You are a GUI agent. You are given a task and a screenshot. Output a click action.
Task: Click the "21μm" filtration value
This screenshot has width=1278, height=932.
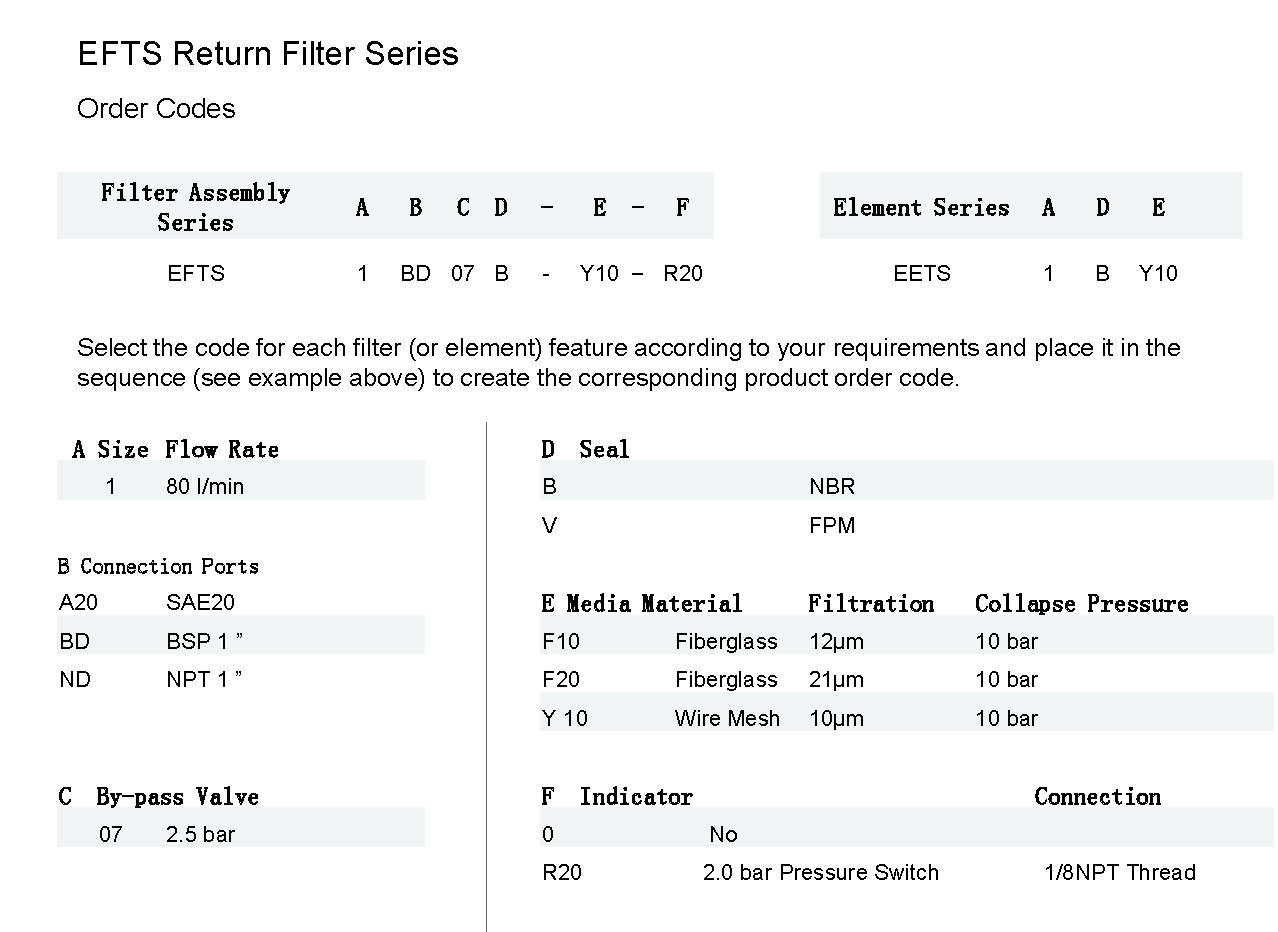(836, 680)
